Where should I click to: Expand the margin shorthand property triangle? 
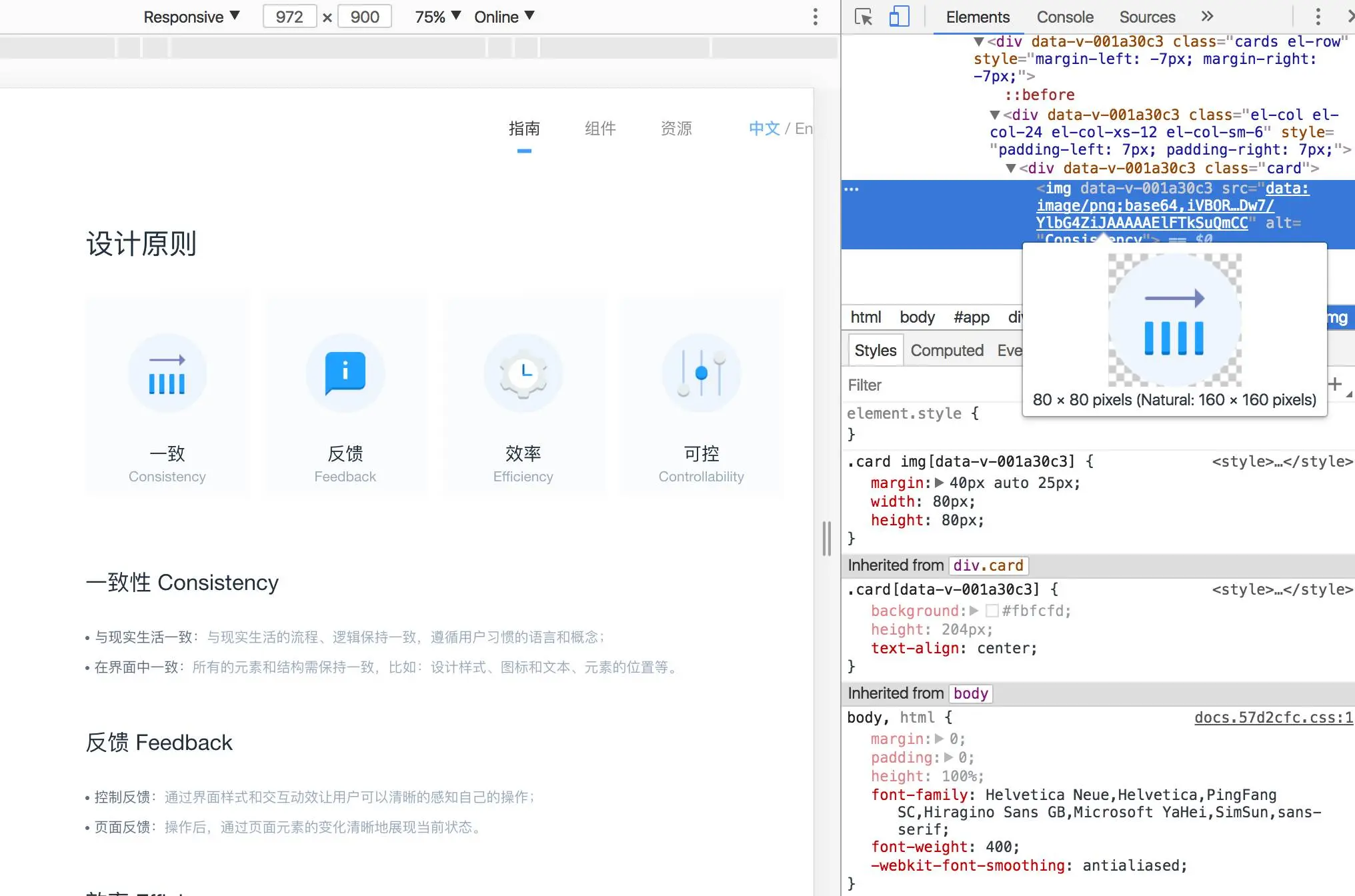pyautogui.click(x=940, y=483)
